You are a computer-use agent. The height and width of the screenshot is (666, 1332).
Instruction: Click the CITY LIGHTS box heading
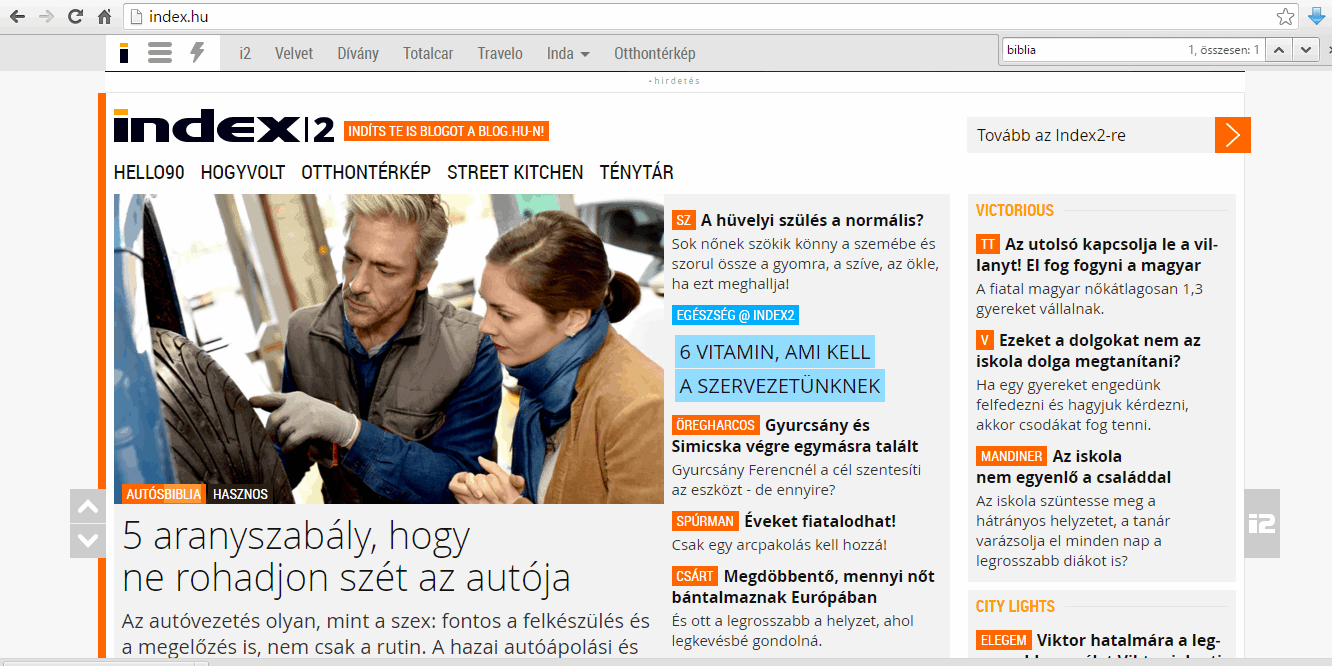1015,606
